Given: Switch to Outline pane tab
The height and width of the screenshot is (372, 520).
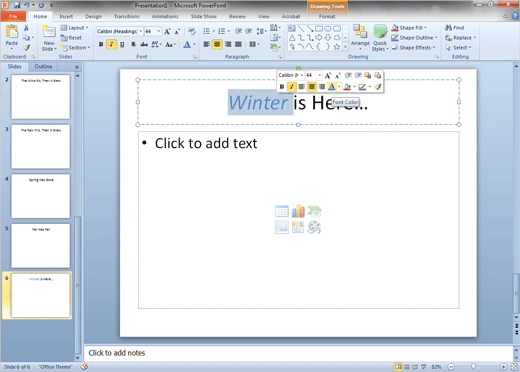Looking at the screenshot, I should [x=43, y=67].
